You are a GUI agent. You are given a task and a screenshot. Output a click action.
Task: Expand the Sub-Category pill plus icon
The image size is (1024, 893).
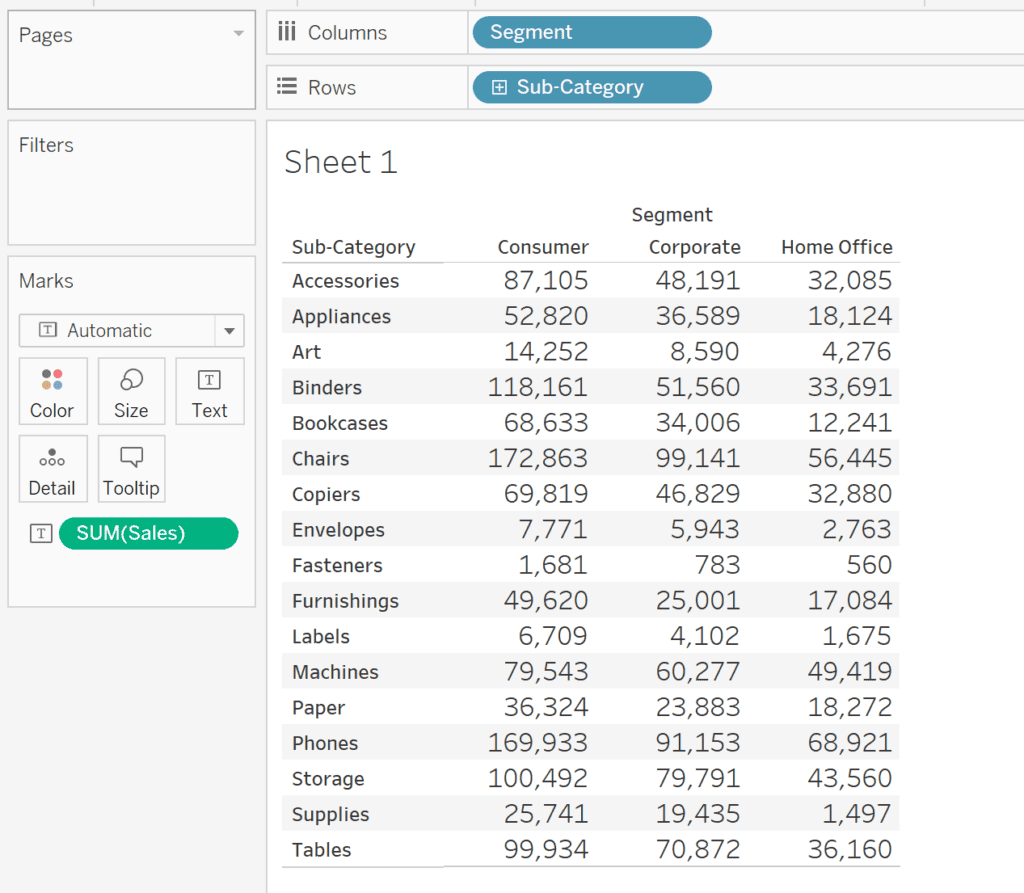tap(499, 88)
